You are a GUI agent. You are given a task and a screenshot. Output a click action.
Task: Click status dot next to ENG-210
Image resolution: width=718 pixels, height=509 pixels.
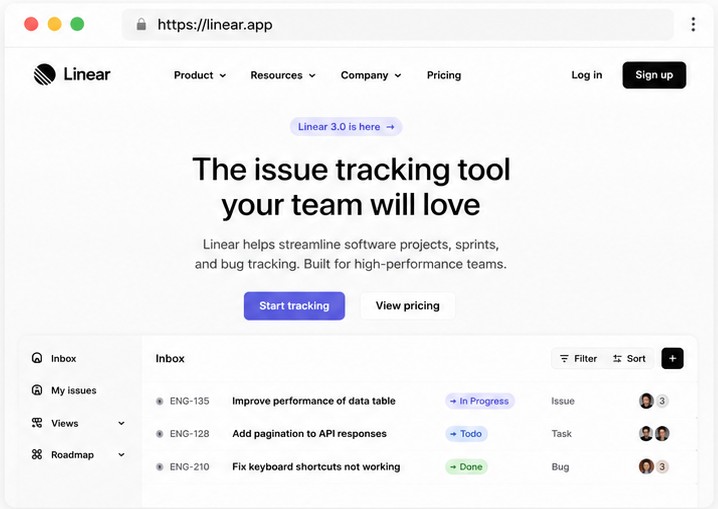pyautogui.click(x=159, y=467)
